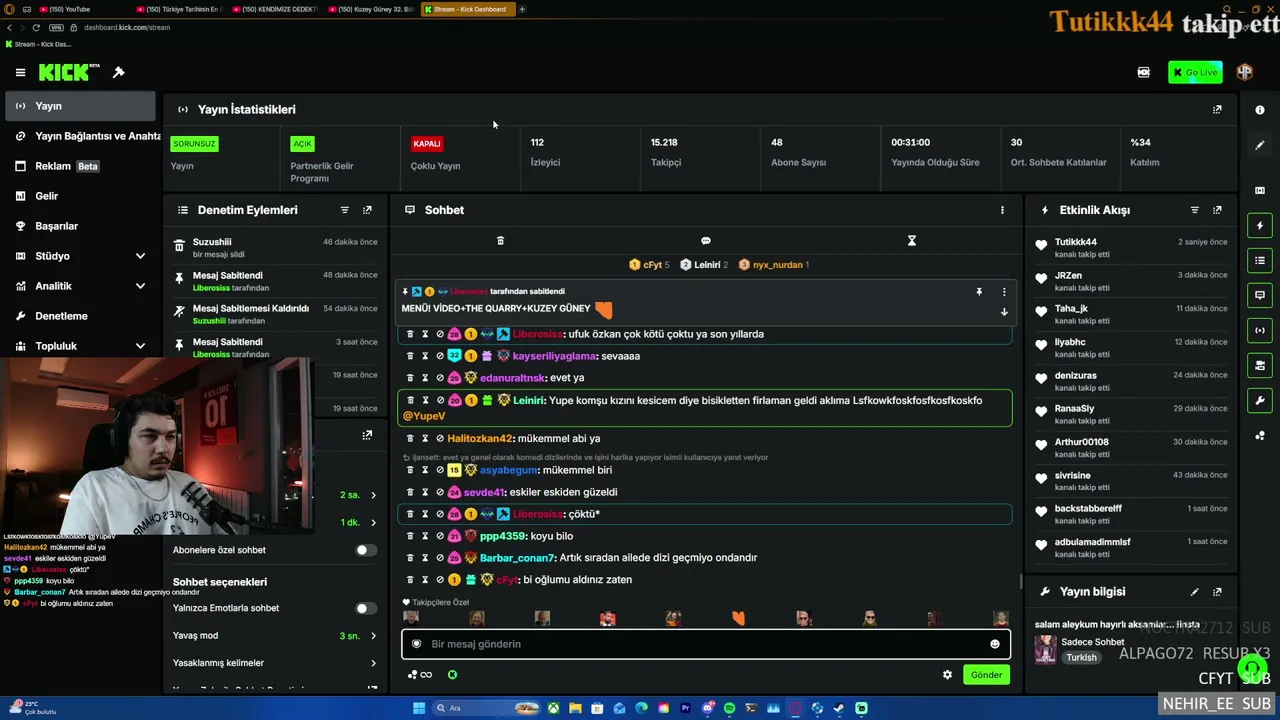
Task: Delete ppp4359's message with trash icon
Action: click(x=410, y=536)
